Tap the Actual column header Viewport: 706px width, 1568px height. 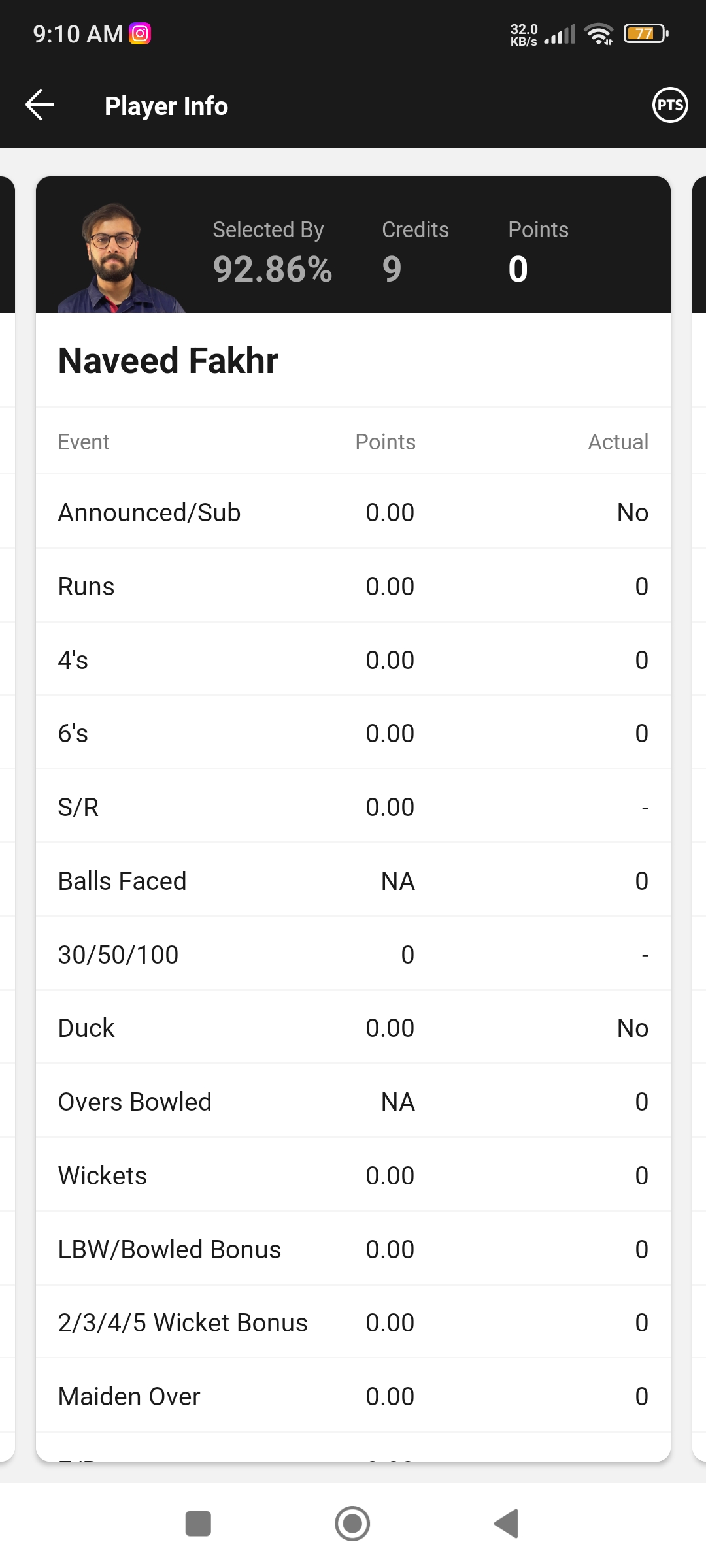click(x=618, y=442)
